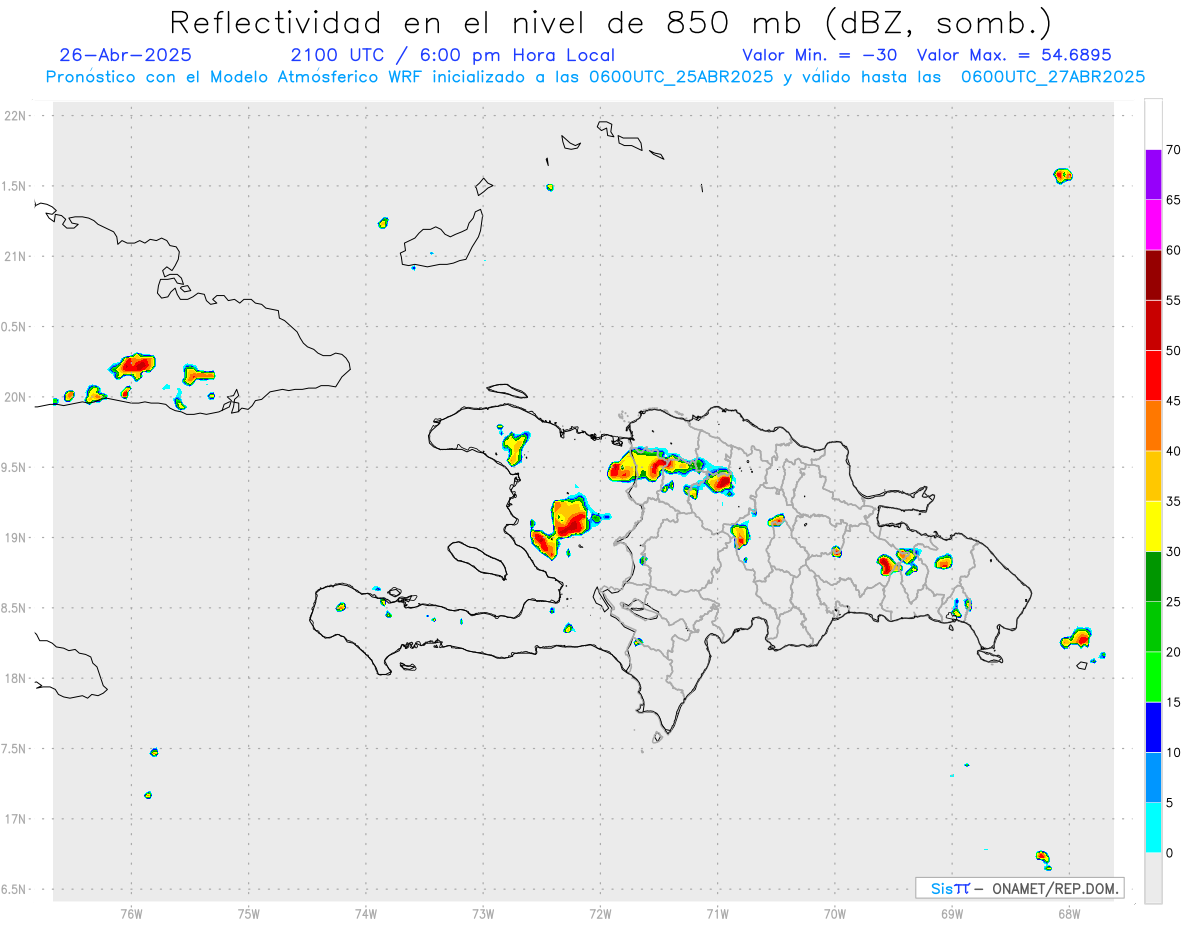Select the '69W' longitude label
The width and height of the screenshot is (1200, 927).
tap(952, 913)
